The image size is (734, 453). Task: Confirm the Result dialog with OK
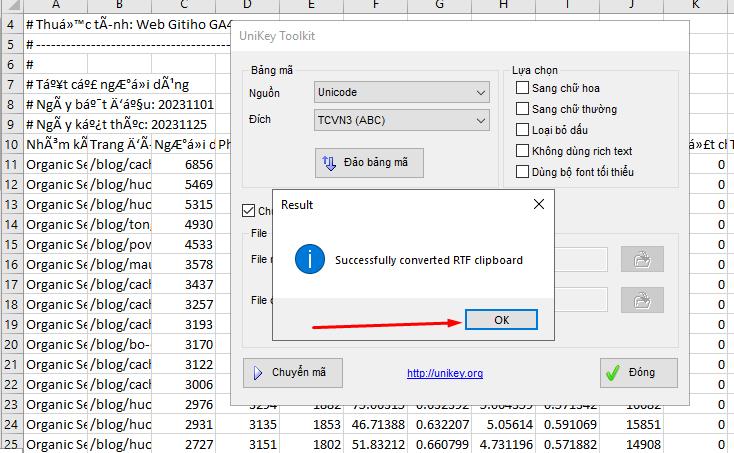501,320
